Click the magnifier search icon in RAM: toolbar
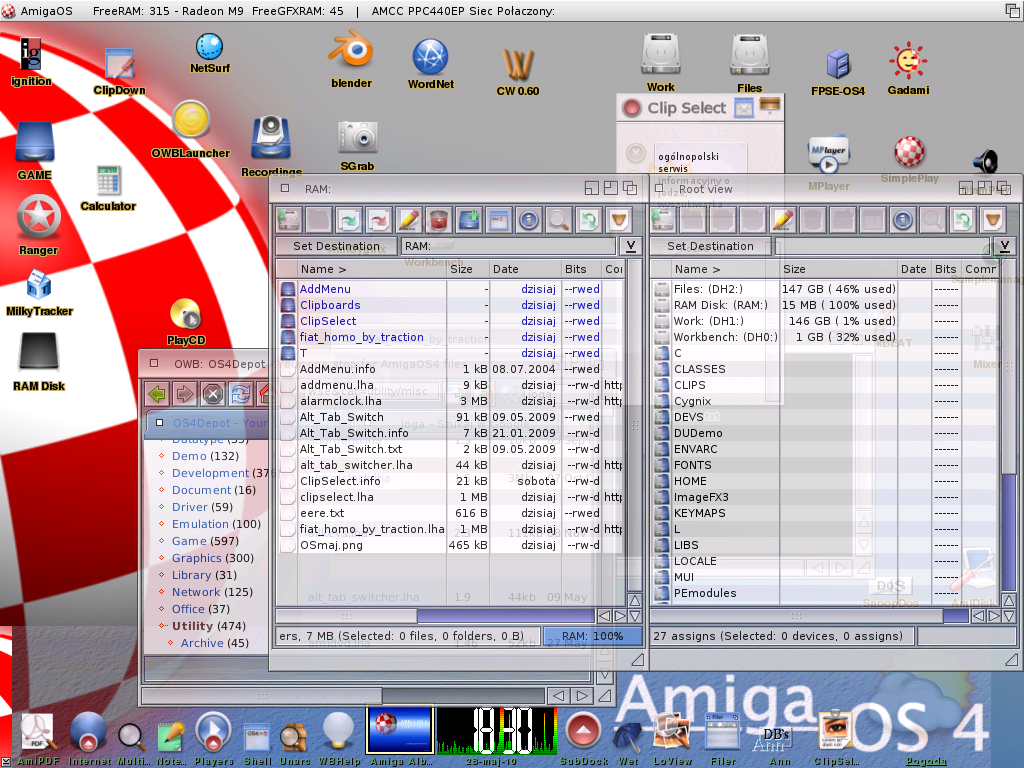The image size is (1024, 768). point(558,220)
